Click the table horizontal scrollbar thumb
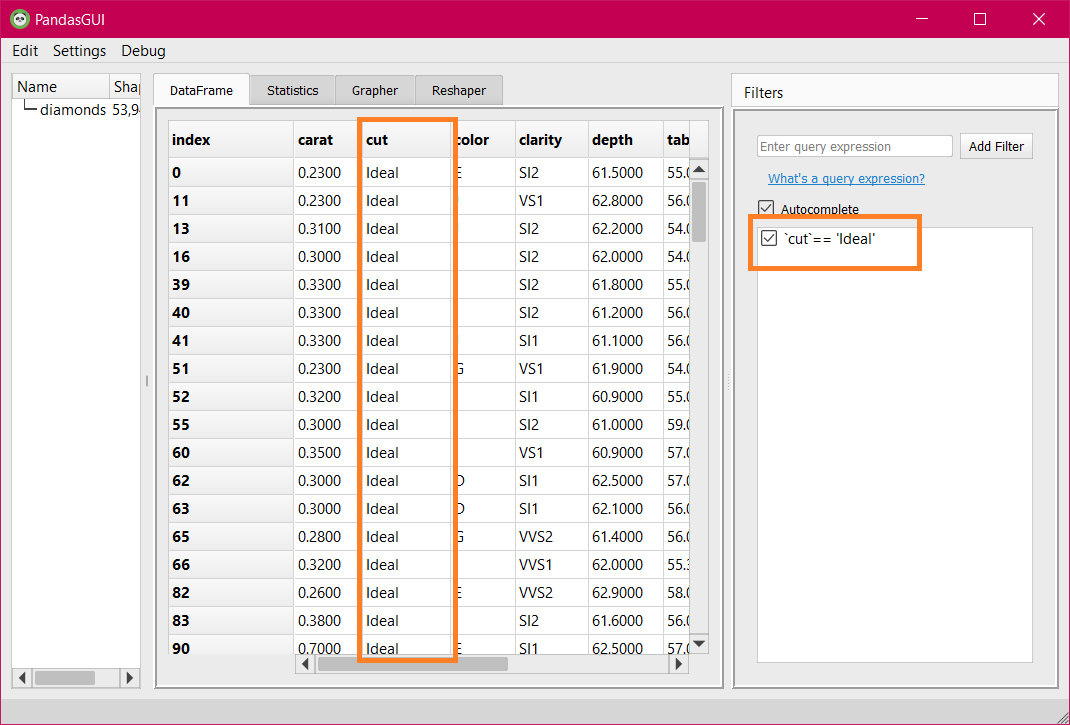1070x725 pixels. [412, 664]
